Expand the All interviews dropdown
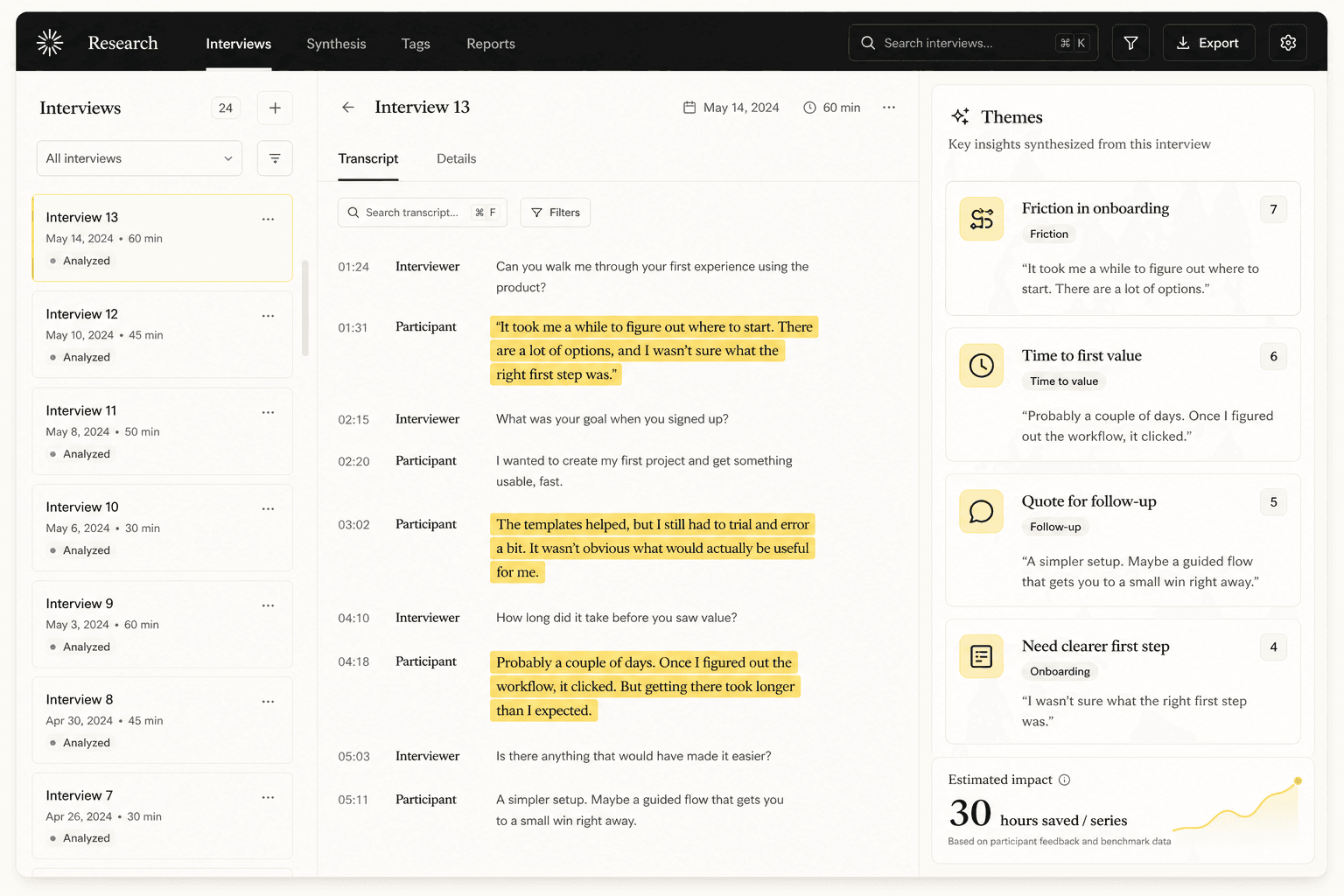Viewport: 1344px width, 896px height. (x=139, y=158)
